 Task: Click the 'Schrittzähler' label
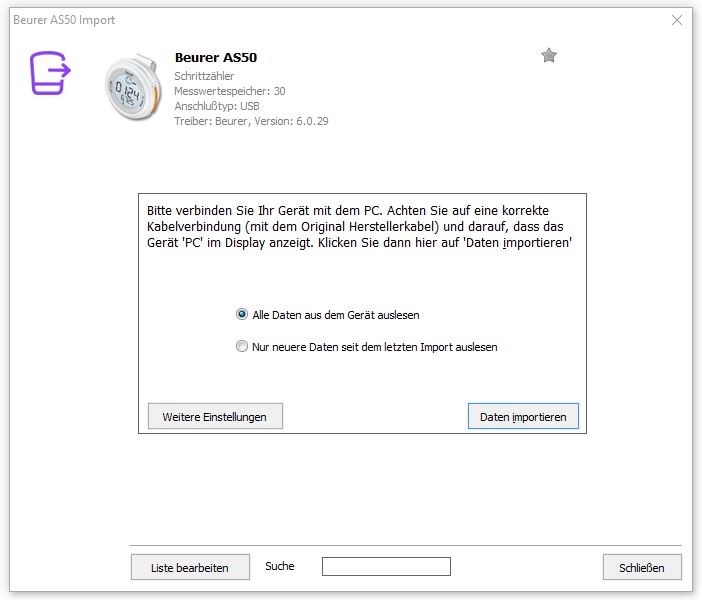click(204, 76)
